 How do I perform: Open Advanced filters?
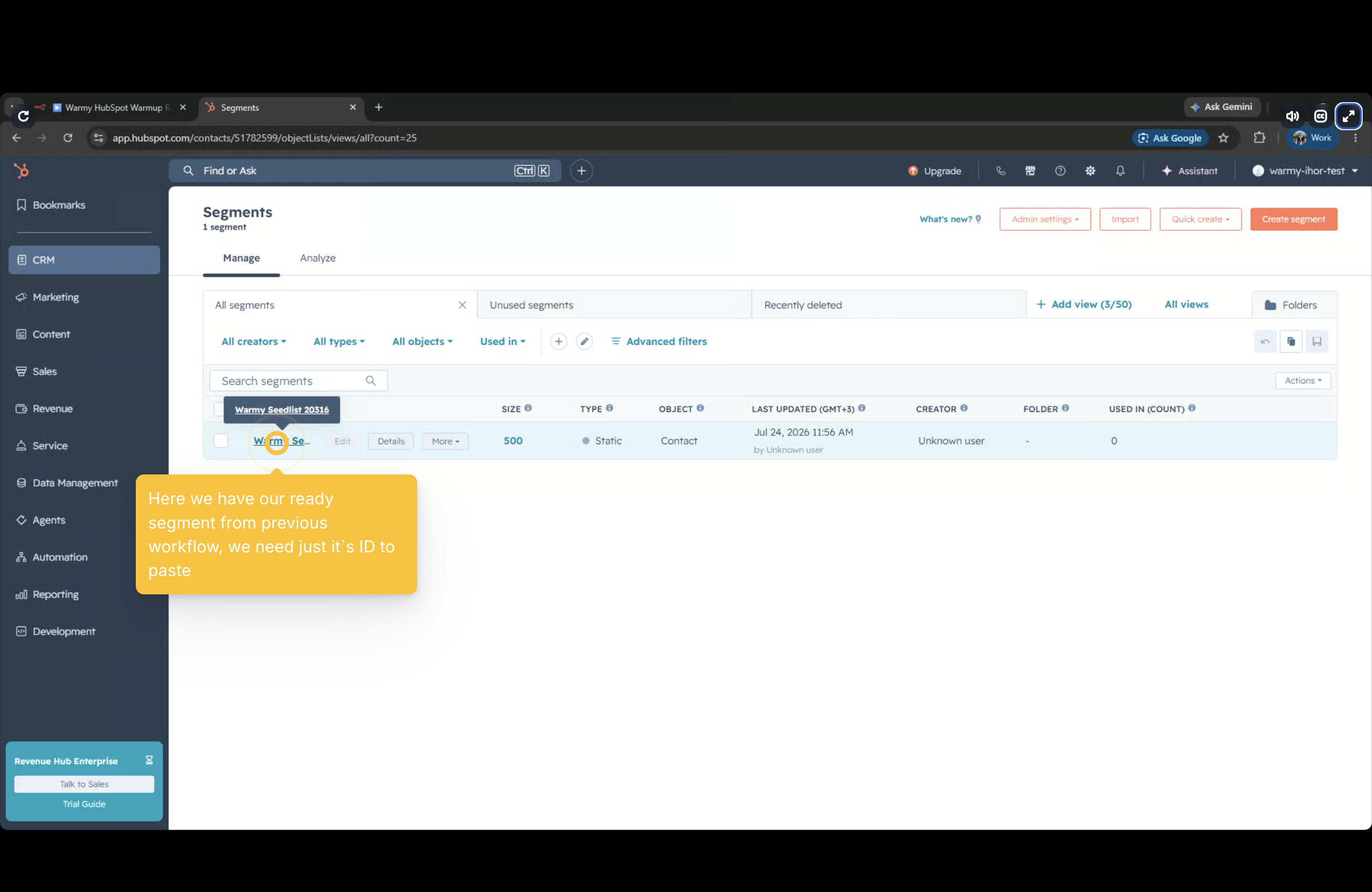pyautogui.click(x=659, y=341)
